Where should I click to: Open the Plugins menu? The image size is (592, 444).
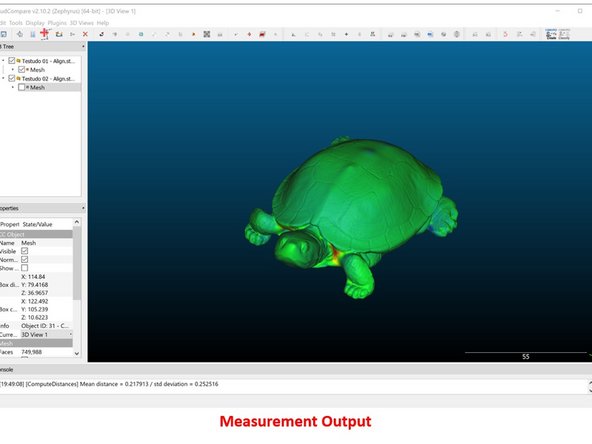coord(57,23)
